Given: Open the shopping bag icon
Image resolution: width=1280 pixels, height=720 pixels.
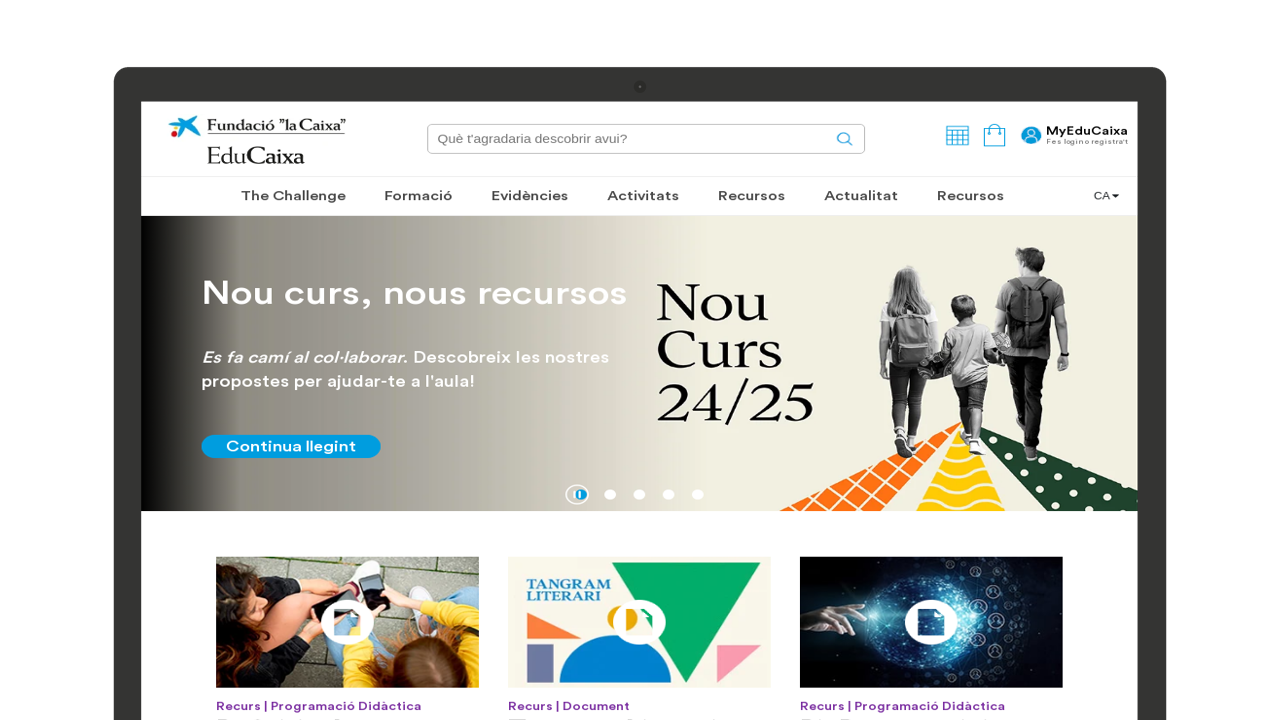Looking at the screenshot, I should [994, 135].
